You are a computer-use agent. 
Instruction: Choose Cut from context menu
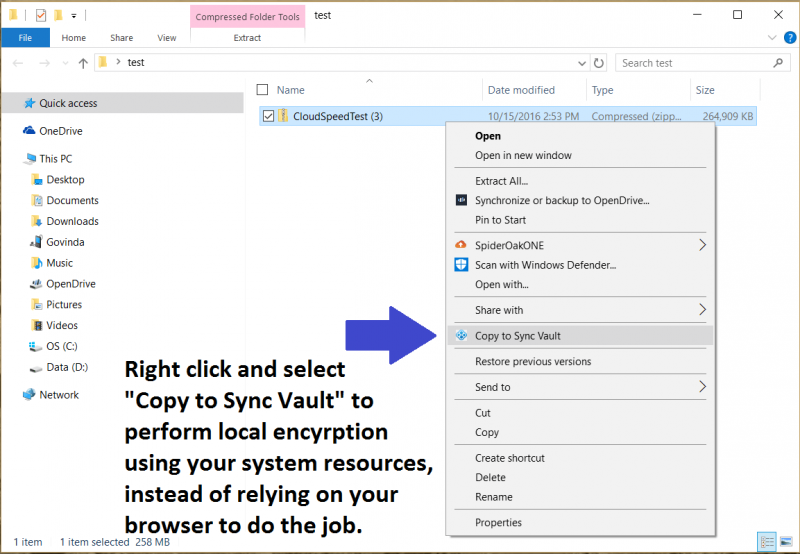[580, 413]
